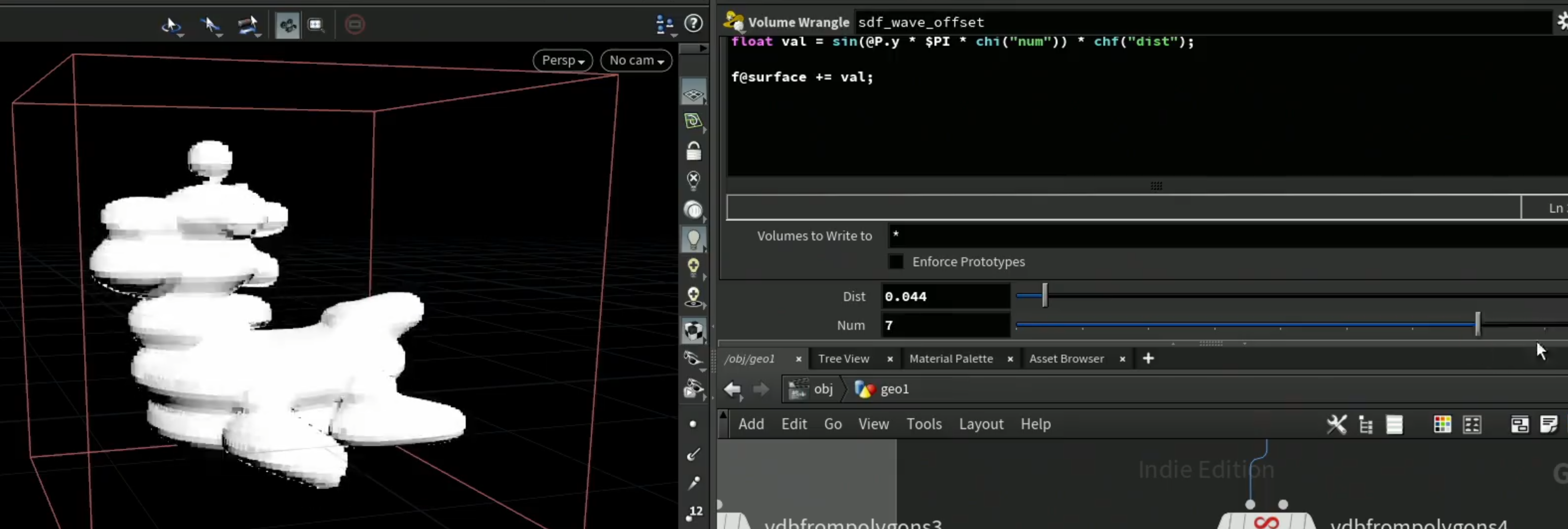Click the red stop render icon
The width and height of the screenshot is (1568, 529).
[x=355, y=24]
